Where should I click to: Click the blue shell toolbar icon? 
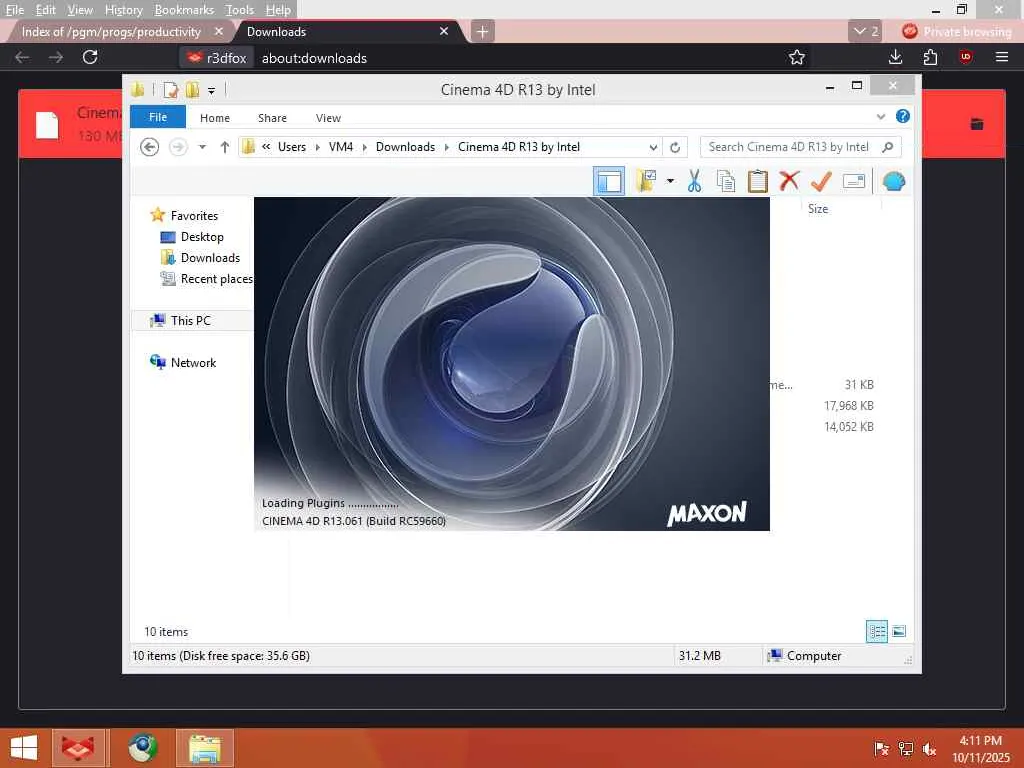[893, 181]
